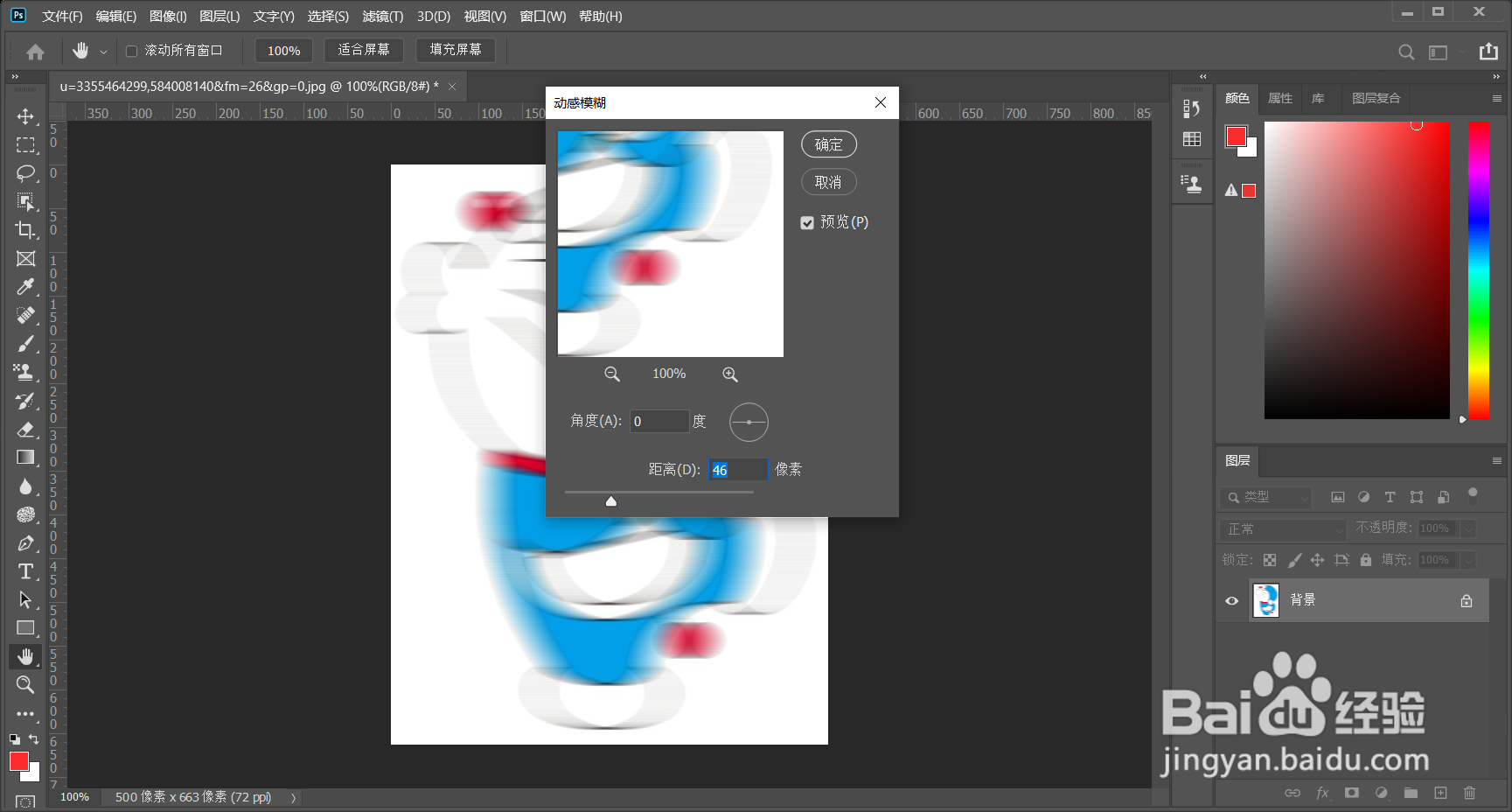The image size is (1512, 812).
Task: Click the 100% zoom button
Action: point(283,51)
